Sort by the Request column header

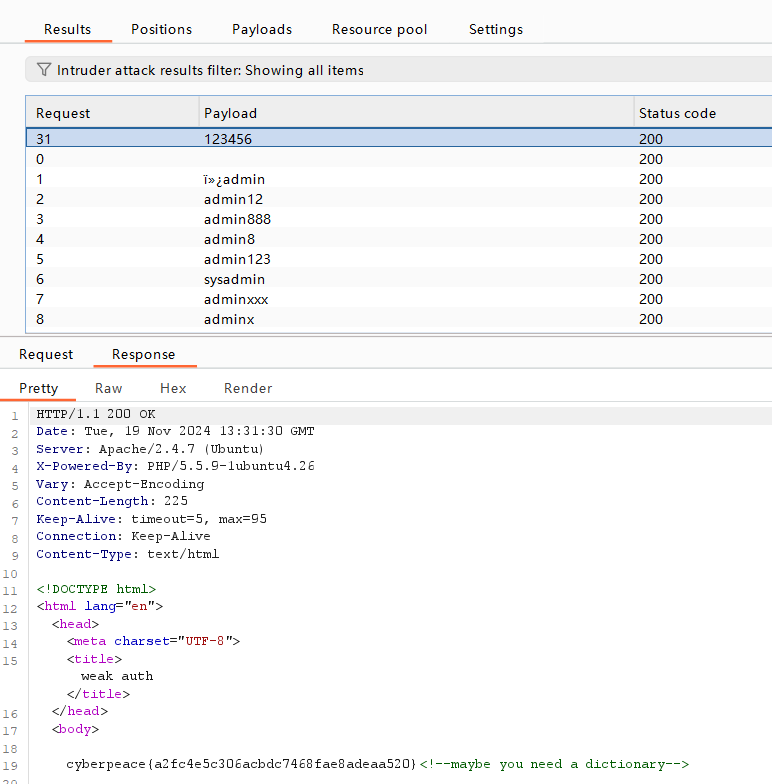pos(112,113)
